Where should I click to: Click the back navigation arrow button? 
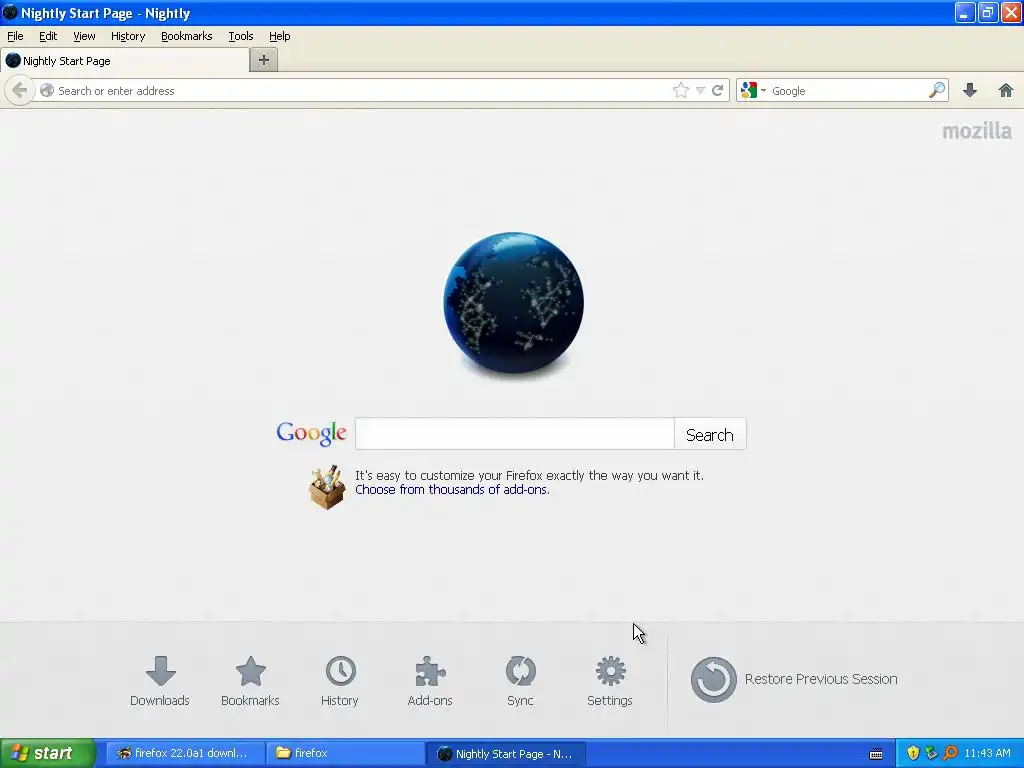[20, 90]
